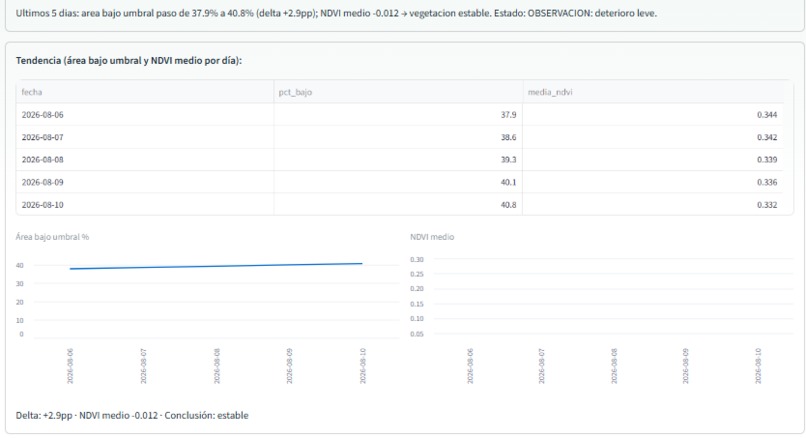Click 2026-08-06 axis label in NDVI medio chart

[x=470, y=366]
